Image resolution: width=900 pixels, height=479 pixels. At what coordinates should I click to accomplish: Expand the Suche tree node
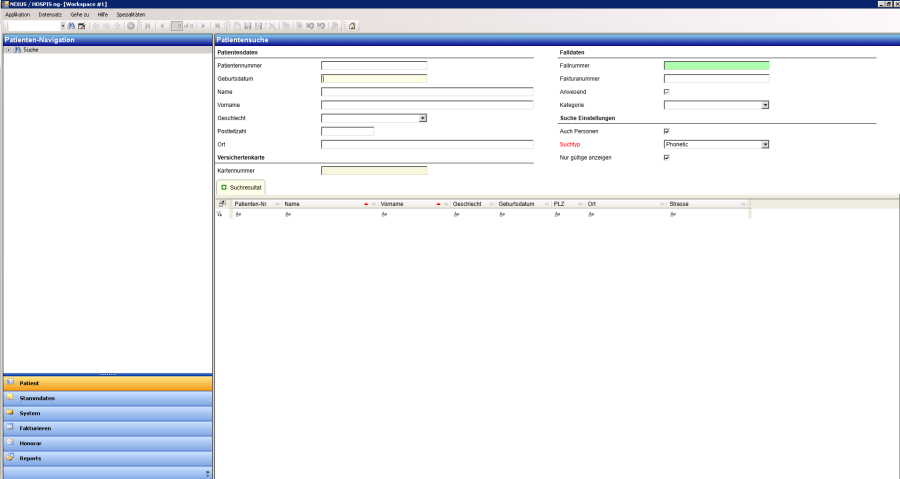point(8,50)
